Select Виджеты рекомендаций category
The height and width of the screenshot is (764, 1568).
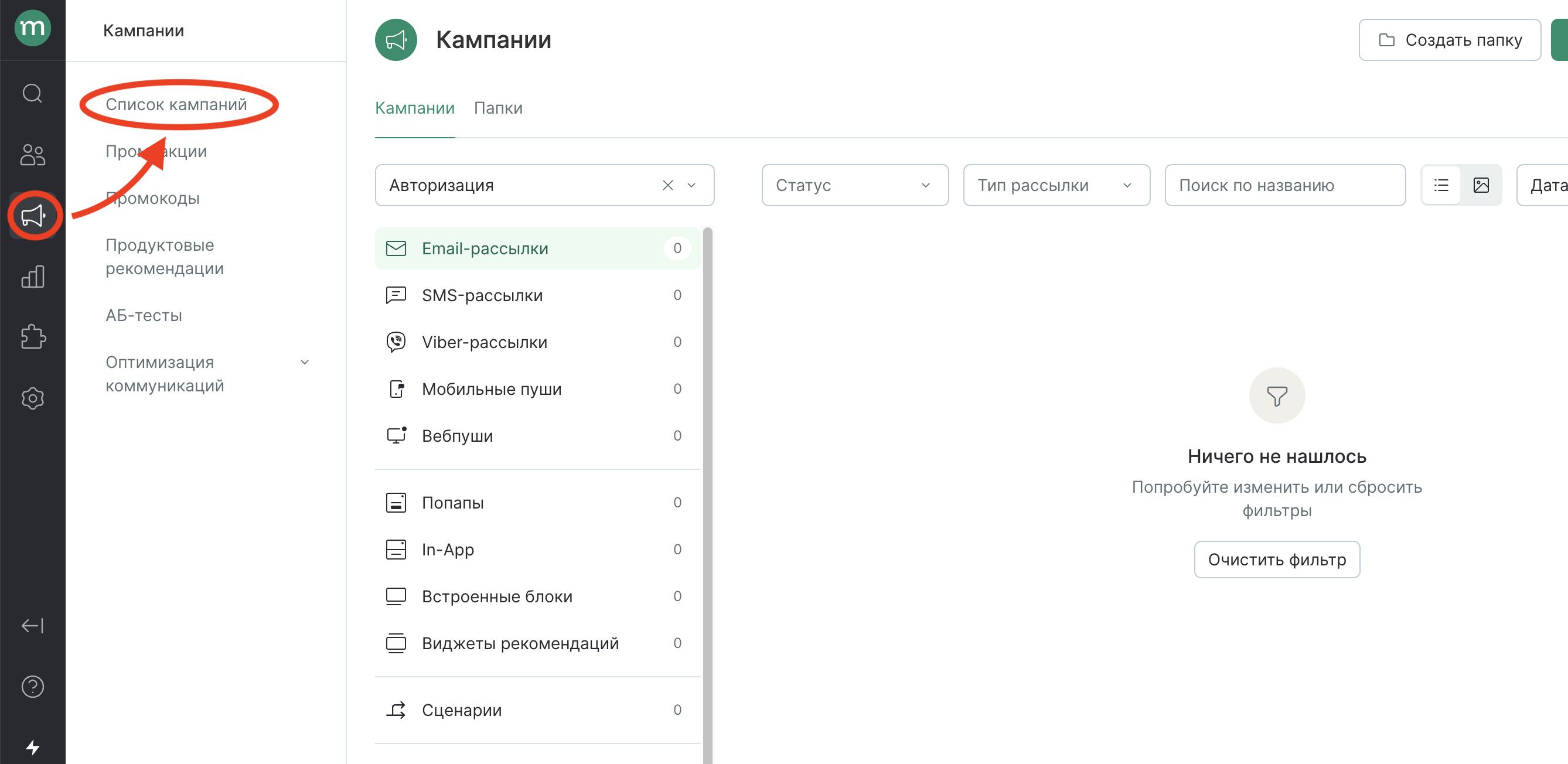coord(537,643)
